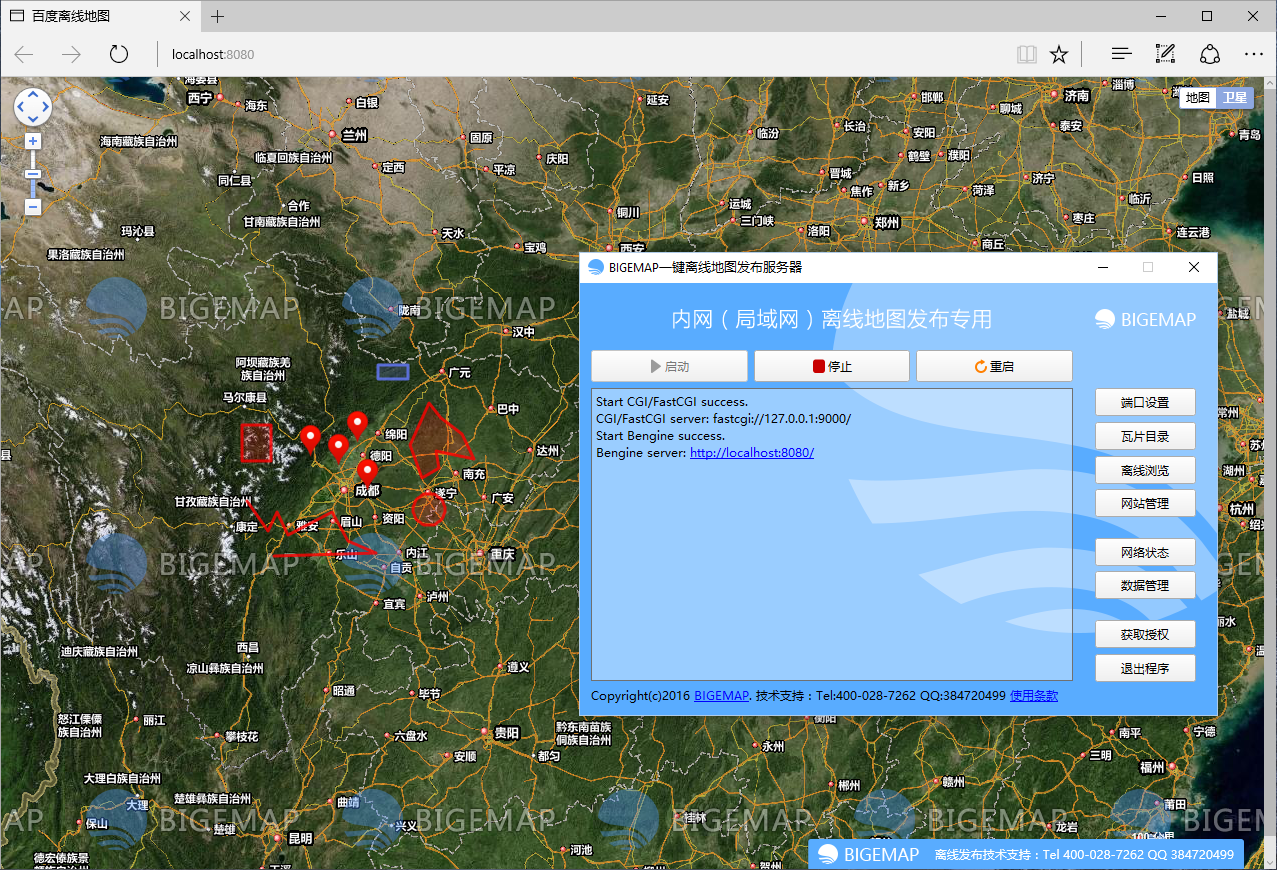Click the map zoom level slider handle

pyautogui.click(x=33, y=174)
